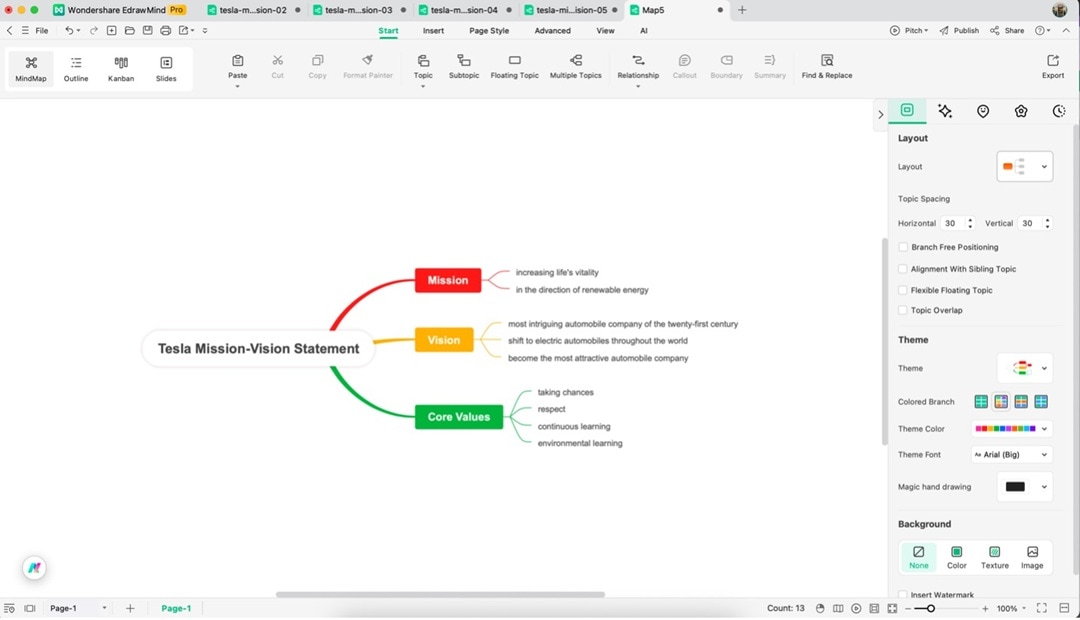Click the Paste tool
The height and width of the screenshot is (620, 1080).
pos(238,67)
